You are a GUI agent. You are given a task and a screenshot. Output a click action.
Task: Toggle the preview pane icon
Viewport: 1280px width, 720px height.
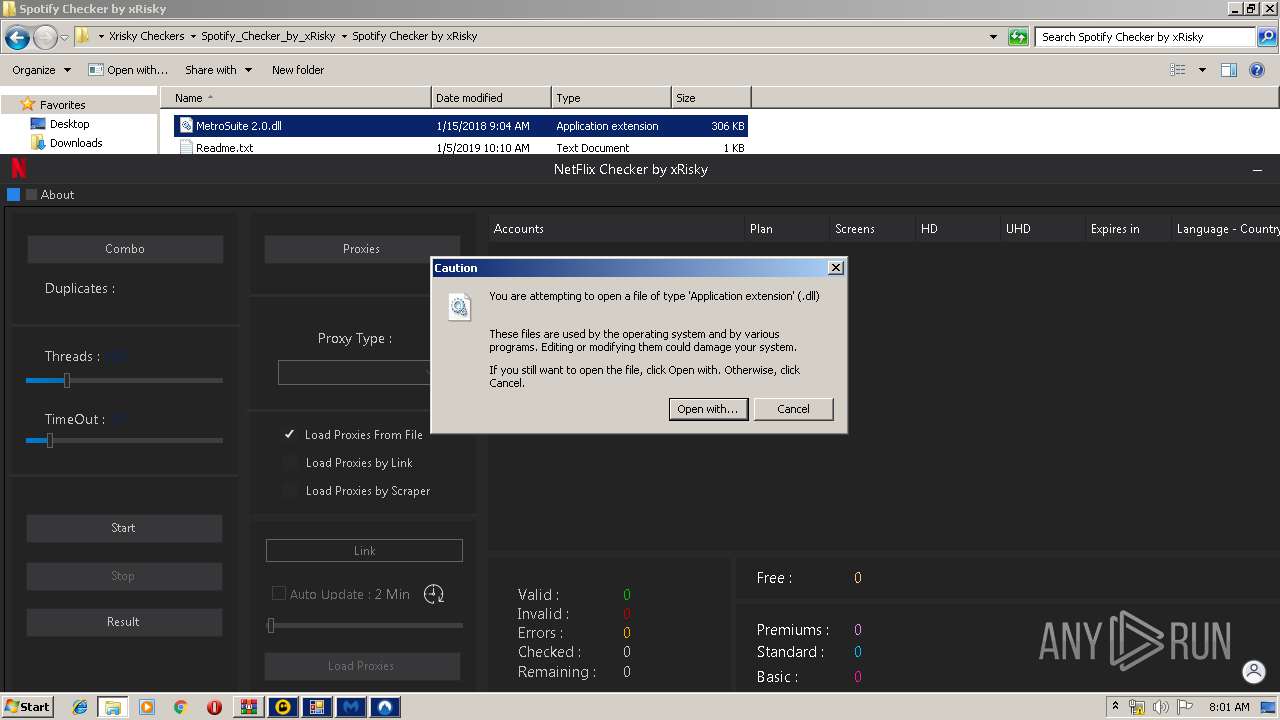pyautogui.click(x=1229, y=70)
